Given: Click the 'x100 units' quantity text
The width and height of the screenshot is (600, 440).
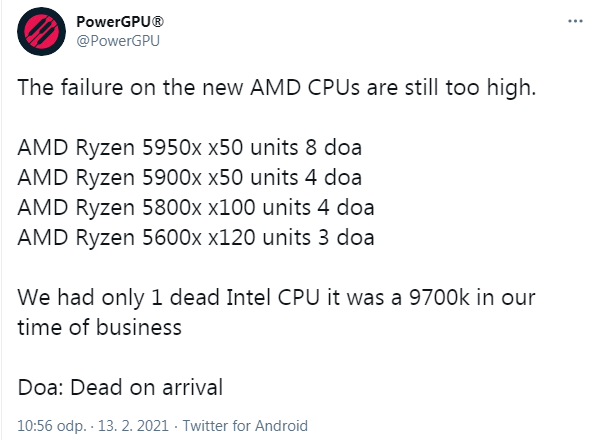Looking at the screenshot, I should [x=259, y=207].
